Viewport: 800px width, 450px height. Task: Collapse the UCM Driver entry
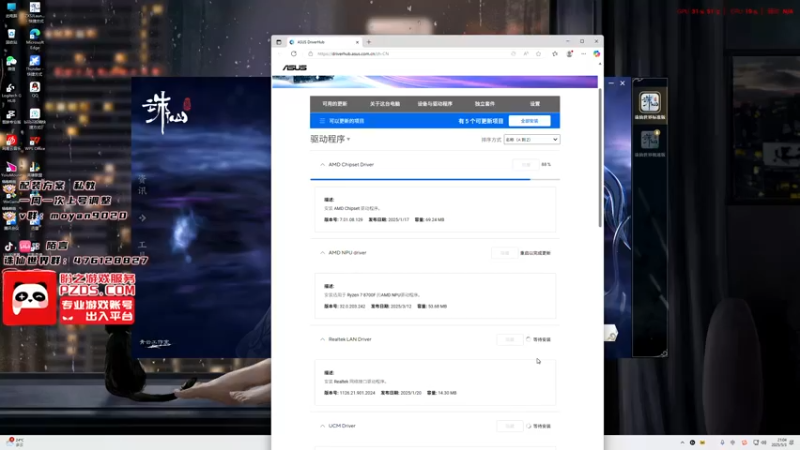(322, 426)
